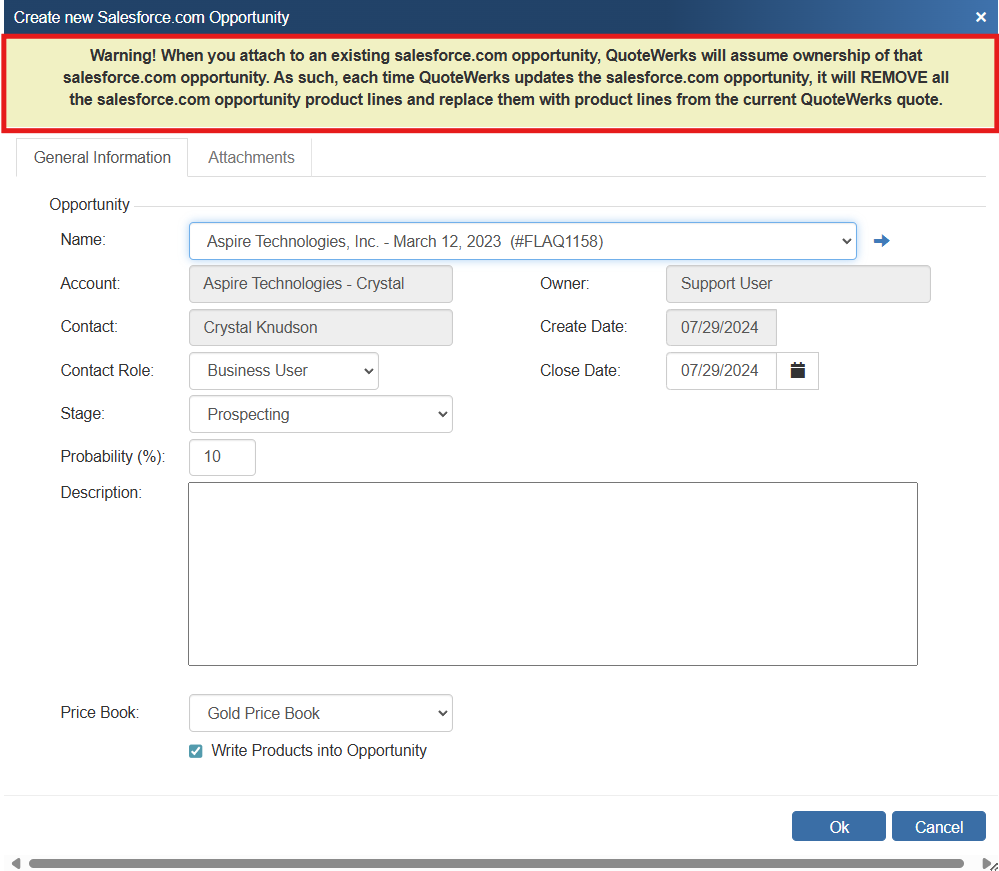
Task: Click the Close Date text field
Action: tap(721, 371)
